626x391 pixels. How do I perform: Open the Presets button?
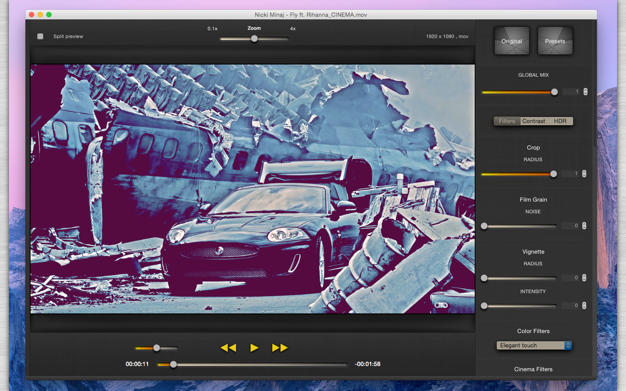coord(555,41)
